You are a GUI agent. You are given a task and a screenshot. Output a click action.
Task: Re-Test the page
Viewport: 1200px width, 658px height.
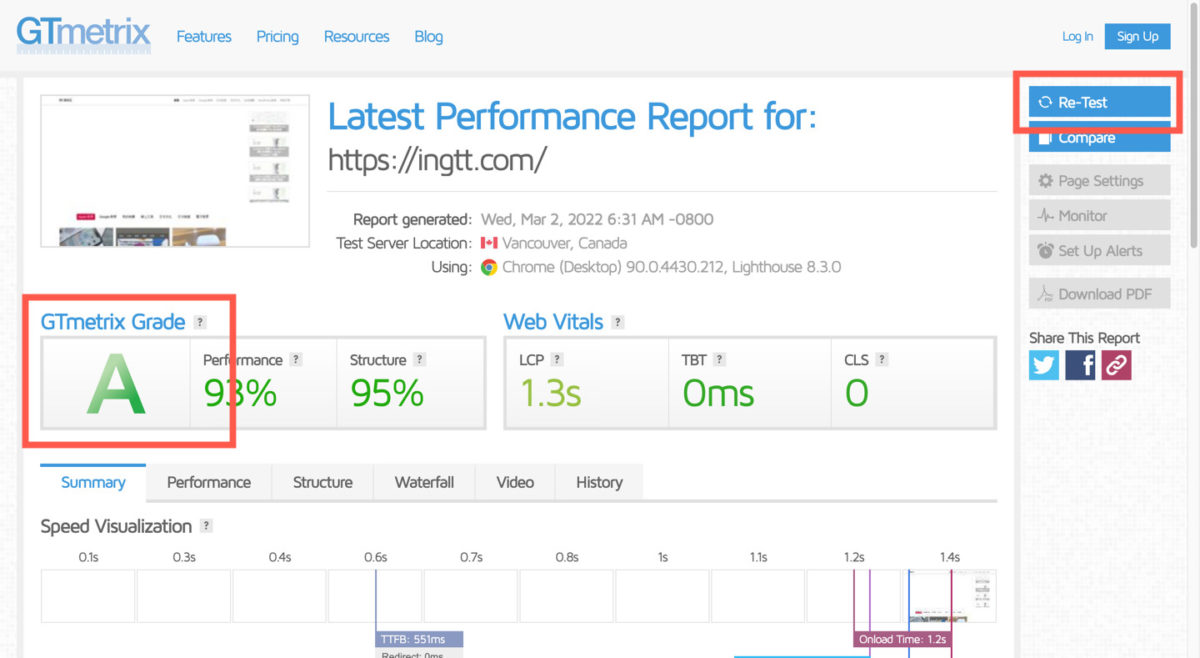[1099, 102]
